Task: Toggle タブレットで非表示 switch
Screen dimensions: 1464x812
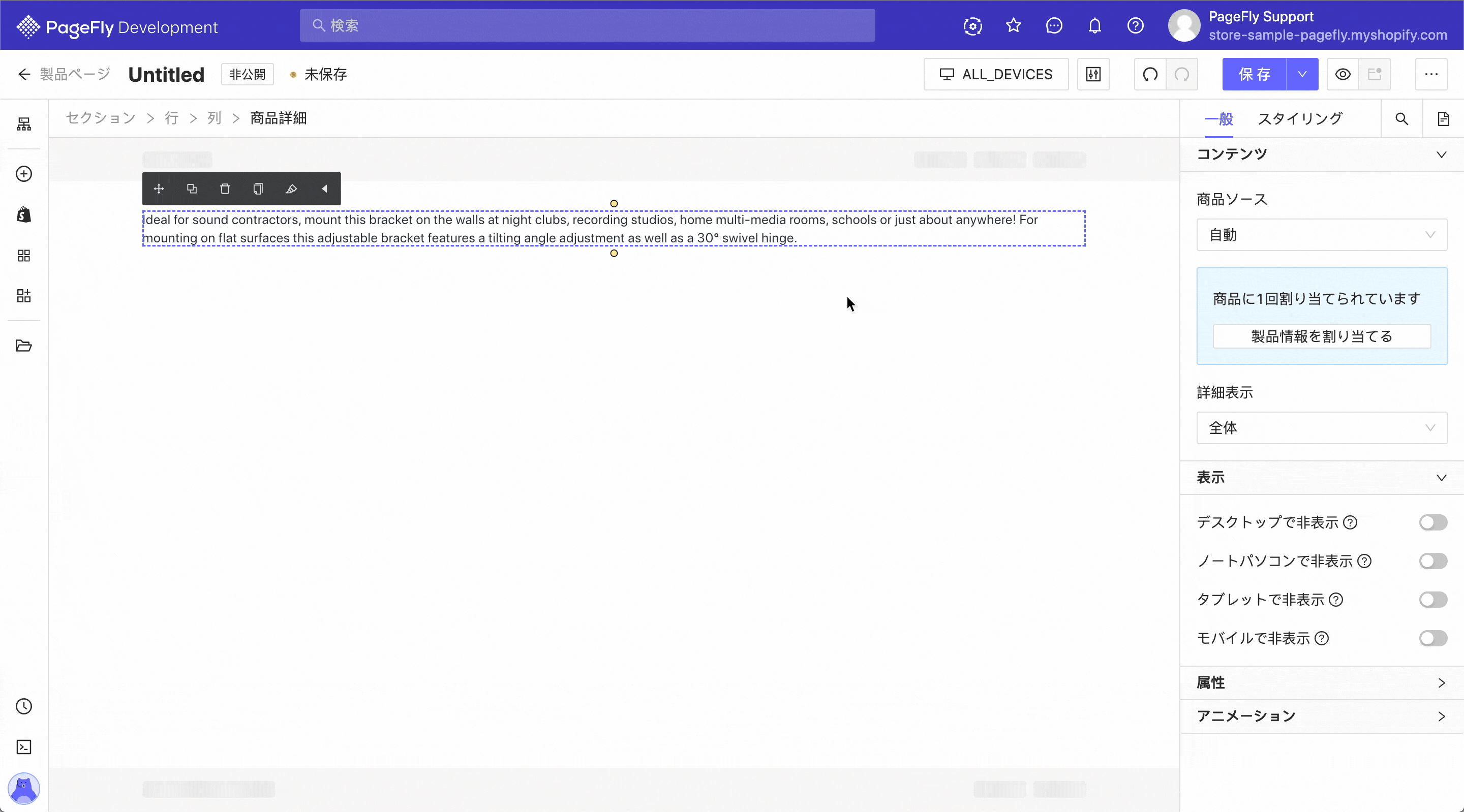Action: tap(1433, 600)
